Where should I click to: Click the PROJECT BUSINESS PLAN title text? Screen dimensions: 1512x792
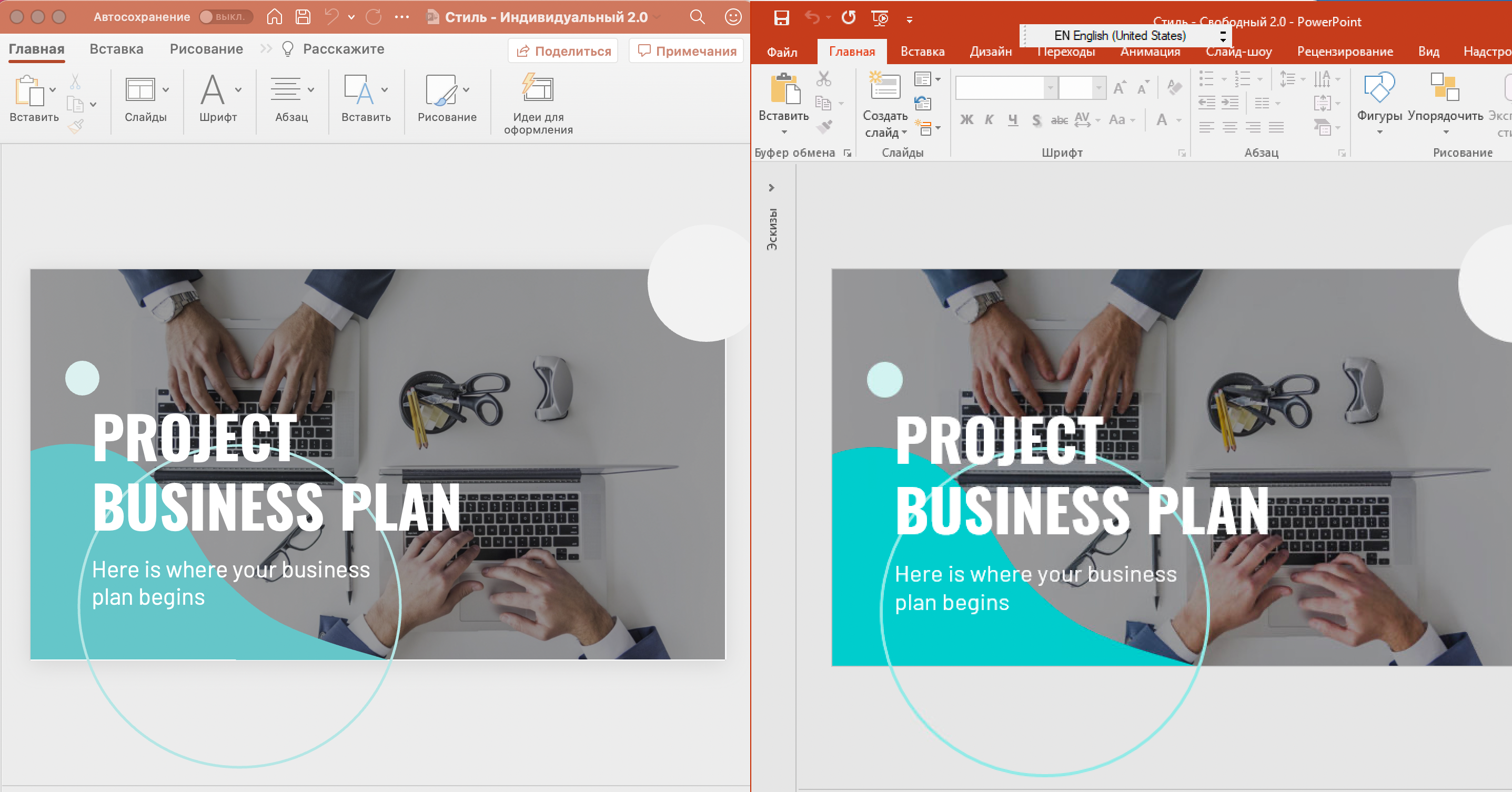click(276, 472)
